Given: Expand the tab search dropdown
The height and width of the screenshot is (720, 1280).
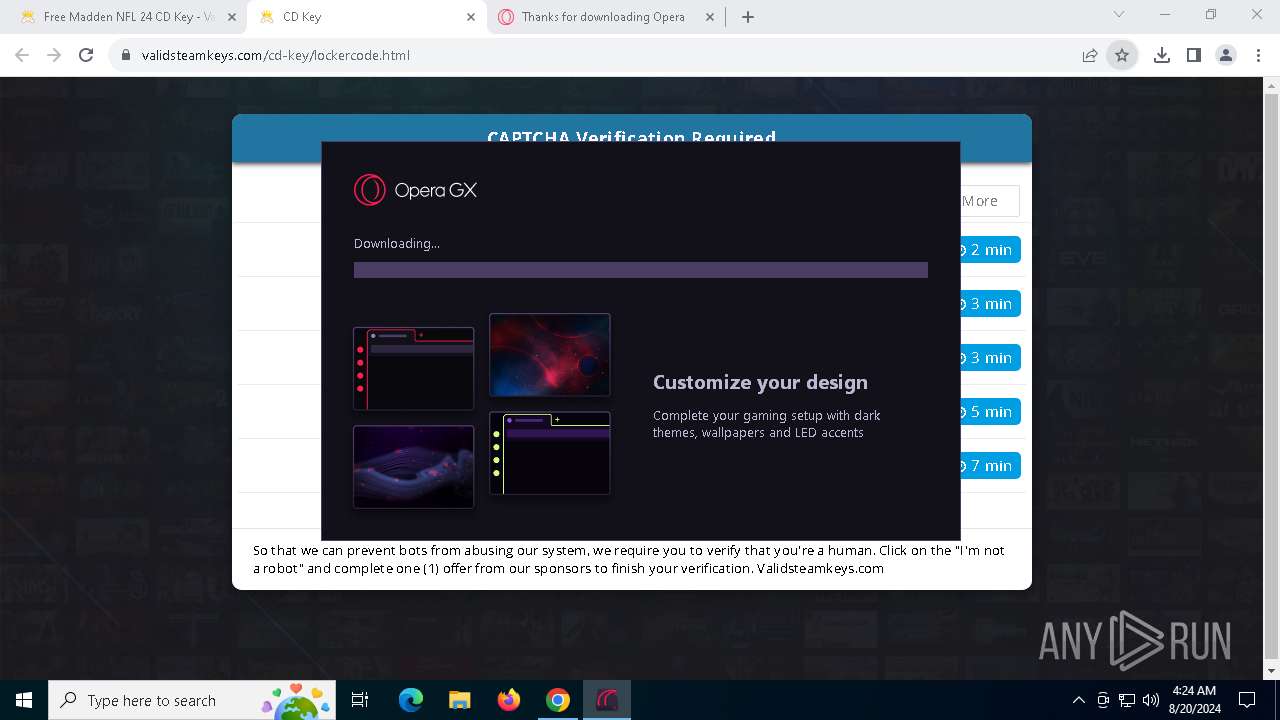Looking at the screenshot, I should click(x=1119, y=15).
